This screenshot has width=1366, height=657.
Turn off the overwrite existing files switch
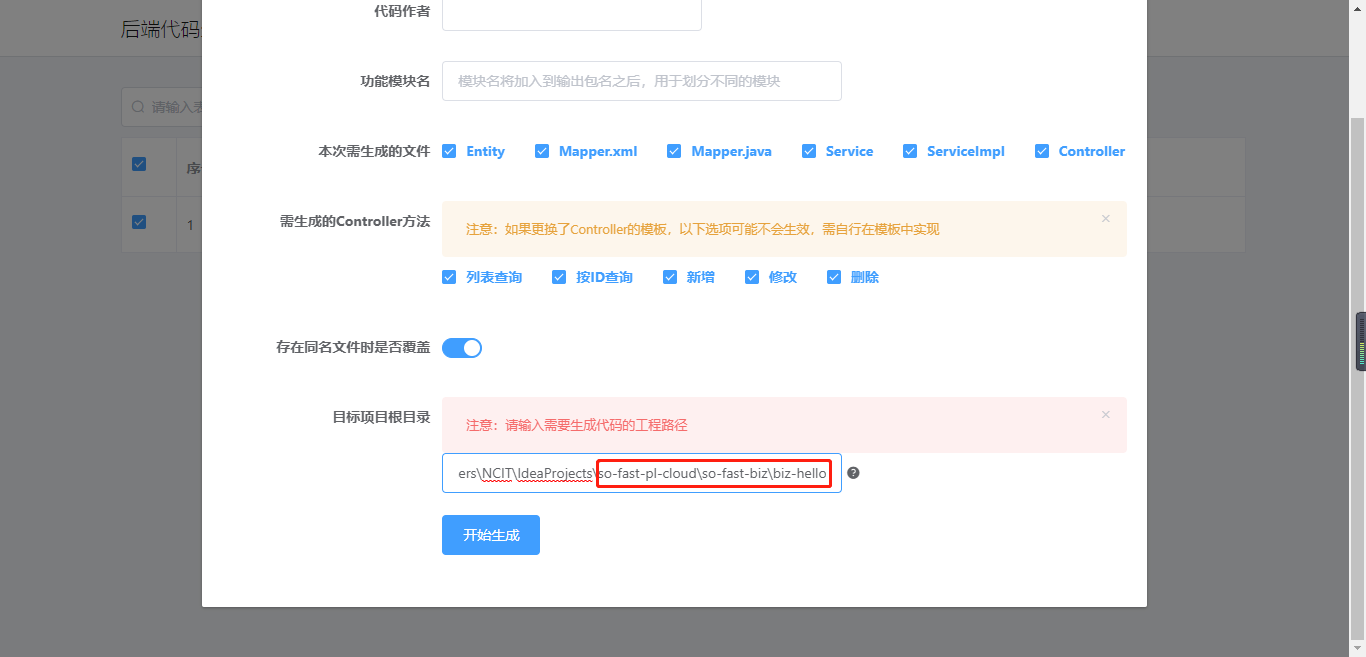462,348
